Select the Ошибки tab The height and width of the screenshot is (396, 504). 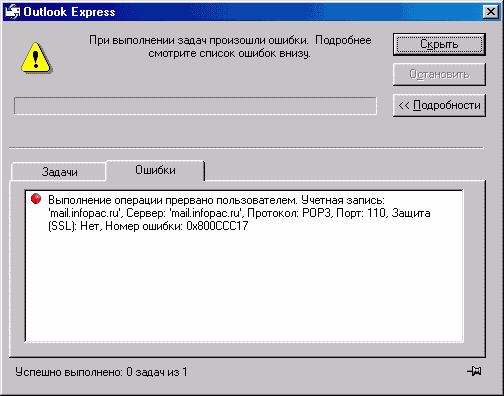tap(155, 170)
